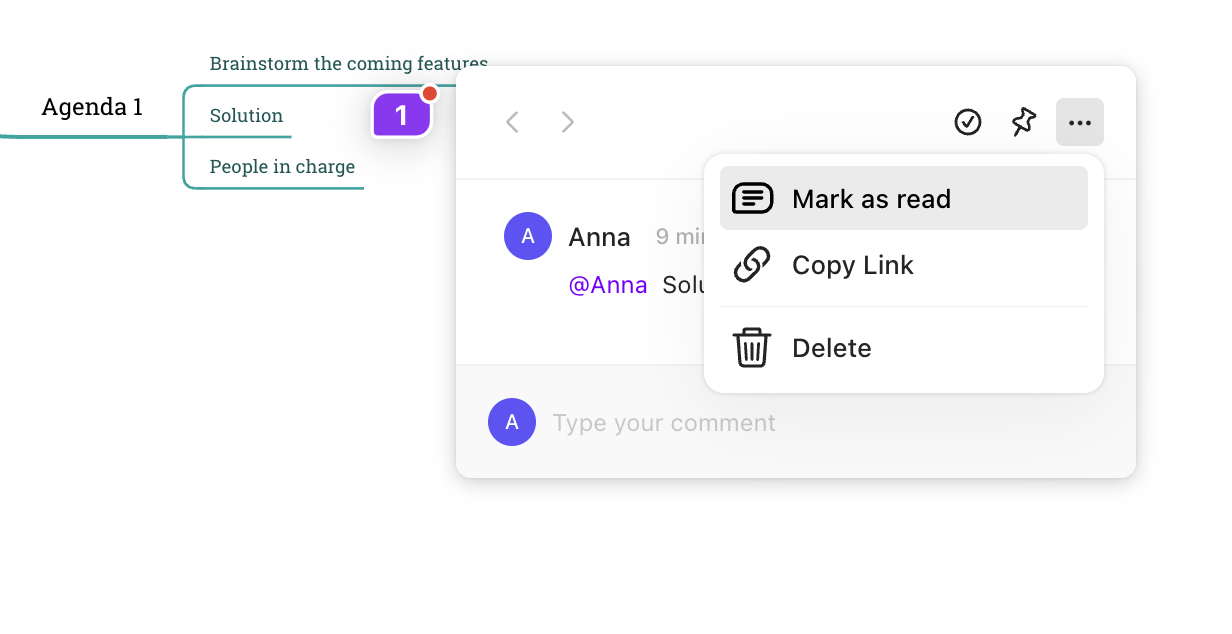Open the three-dots more options button

1079,122
